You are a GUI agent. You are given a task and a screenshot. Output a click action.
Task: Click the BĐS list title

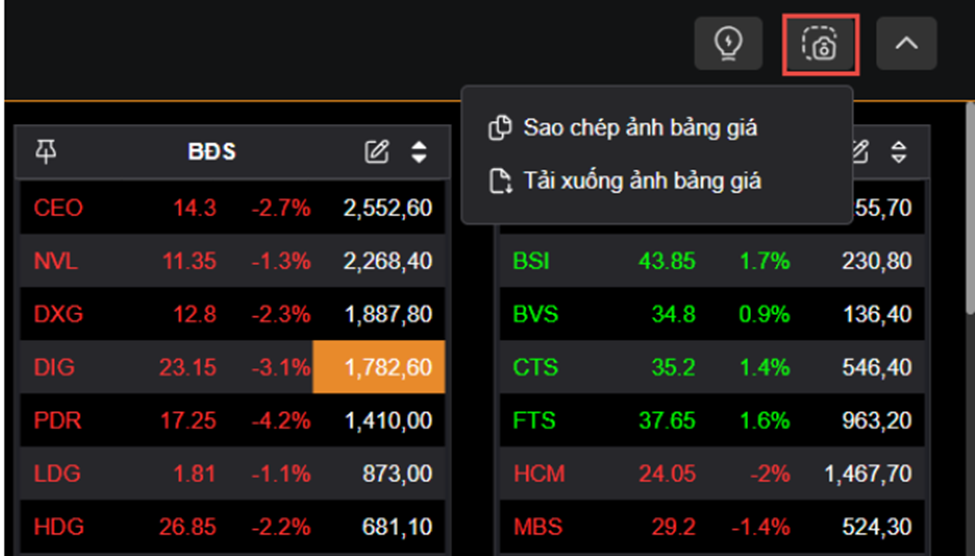click(212, 151)
